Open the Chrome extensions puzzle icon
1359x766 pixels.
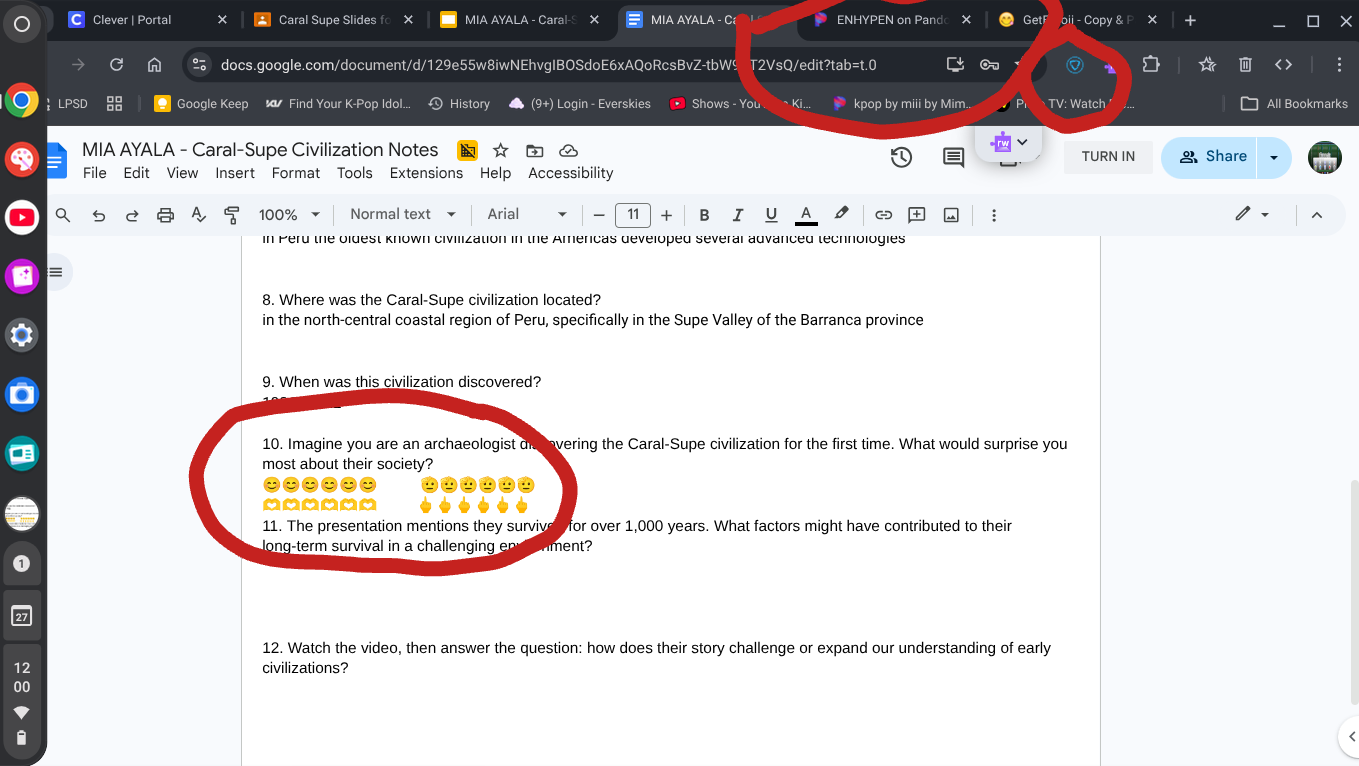point(1151,64)
